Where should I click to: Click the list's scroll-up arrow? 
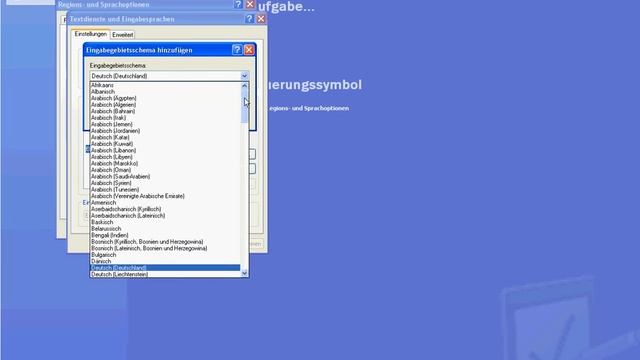244,86
